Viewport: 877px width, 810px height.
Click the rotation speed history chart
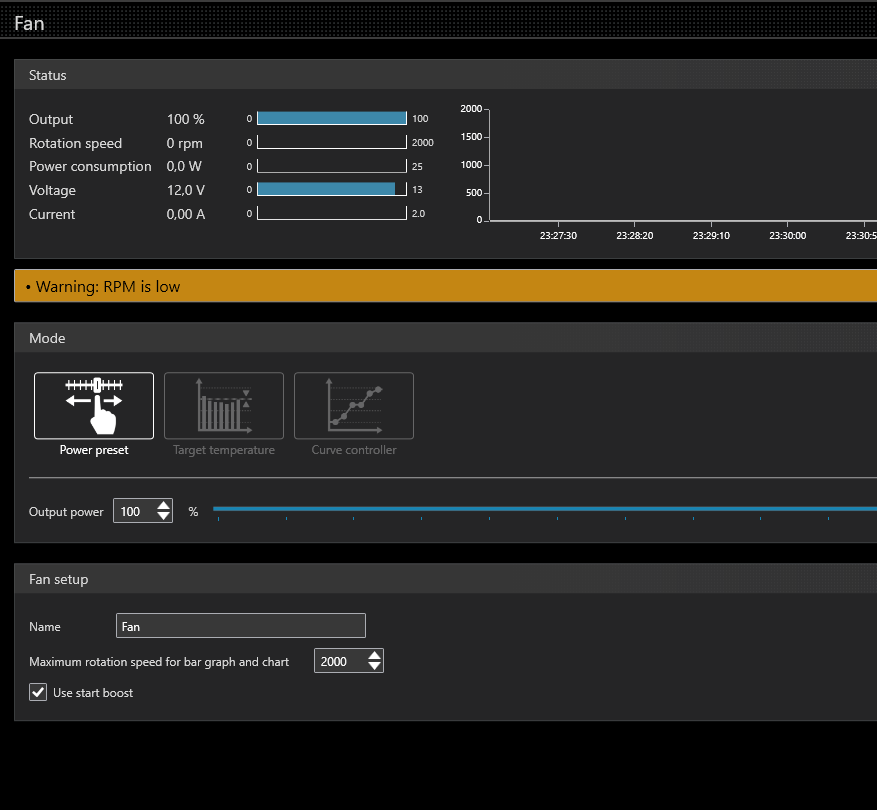(x=680, y=165)
